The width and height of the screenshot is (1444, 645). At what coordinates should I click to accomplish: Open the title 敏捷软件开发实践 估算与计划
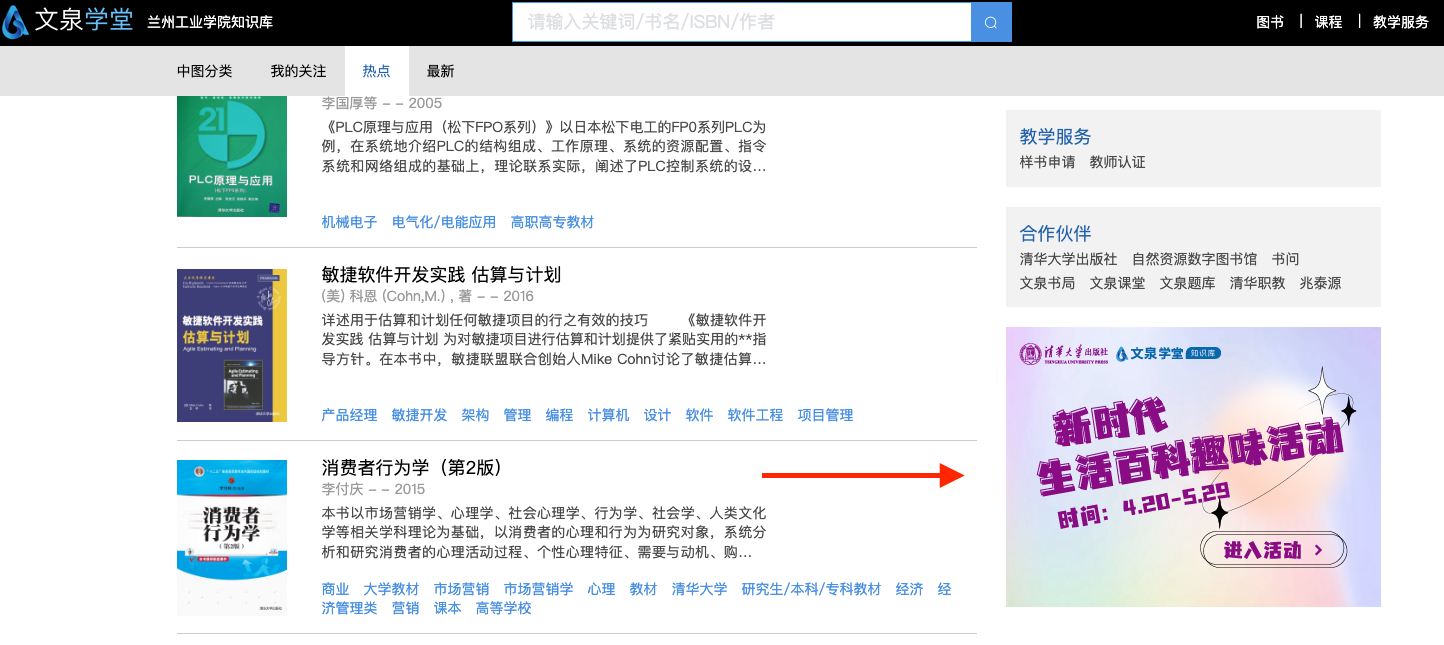click(x=441, y=275)
